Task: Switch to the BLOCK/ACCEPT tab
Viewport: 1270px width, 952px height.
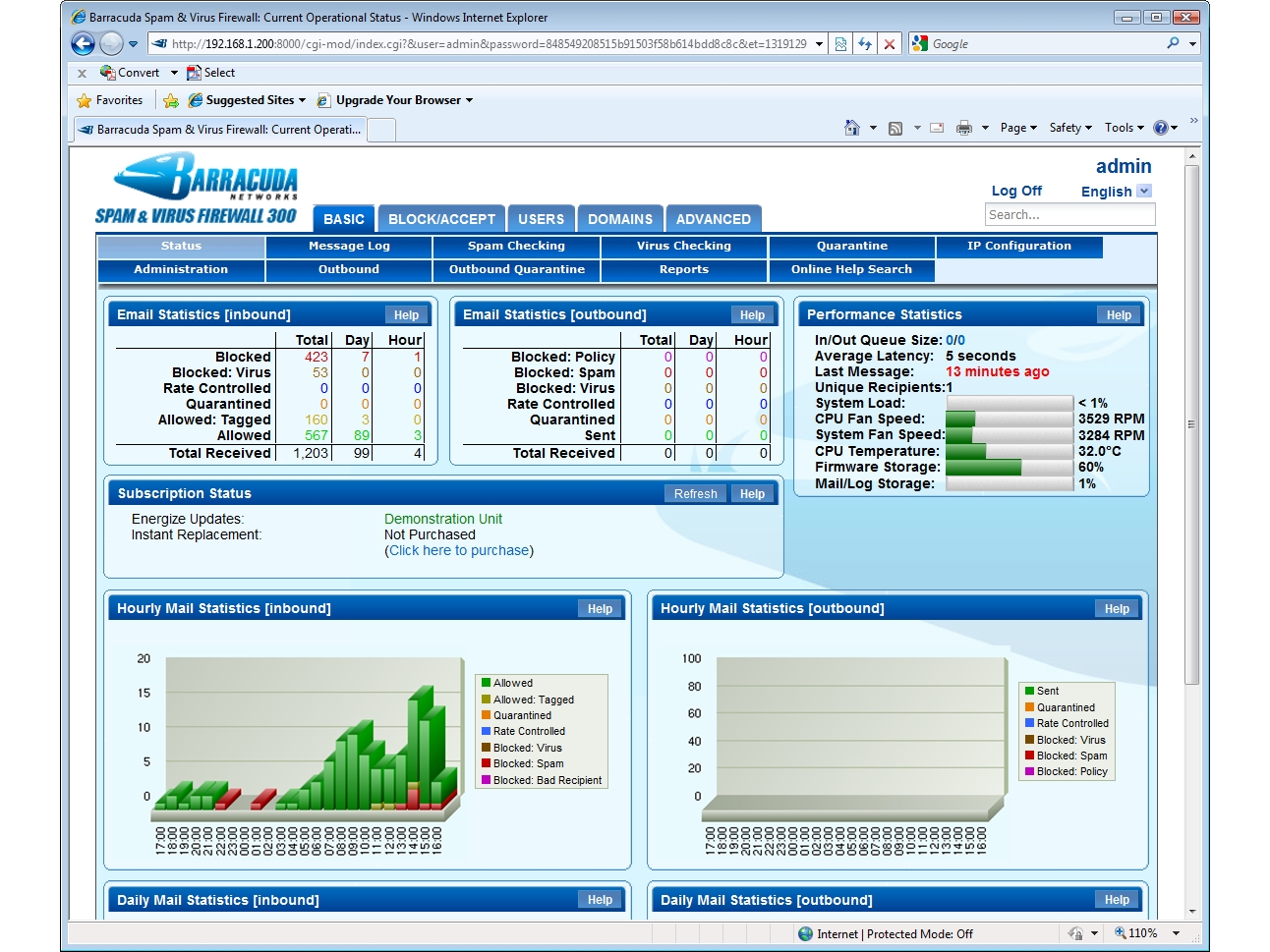Action: click(441, 219)
